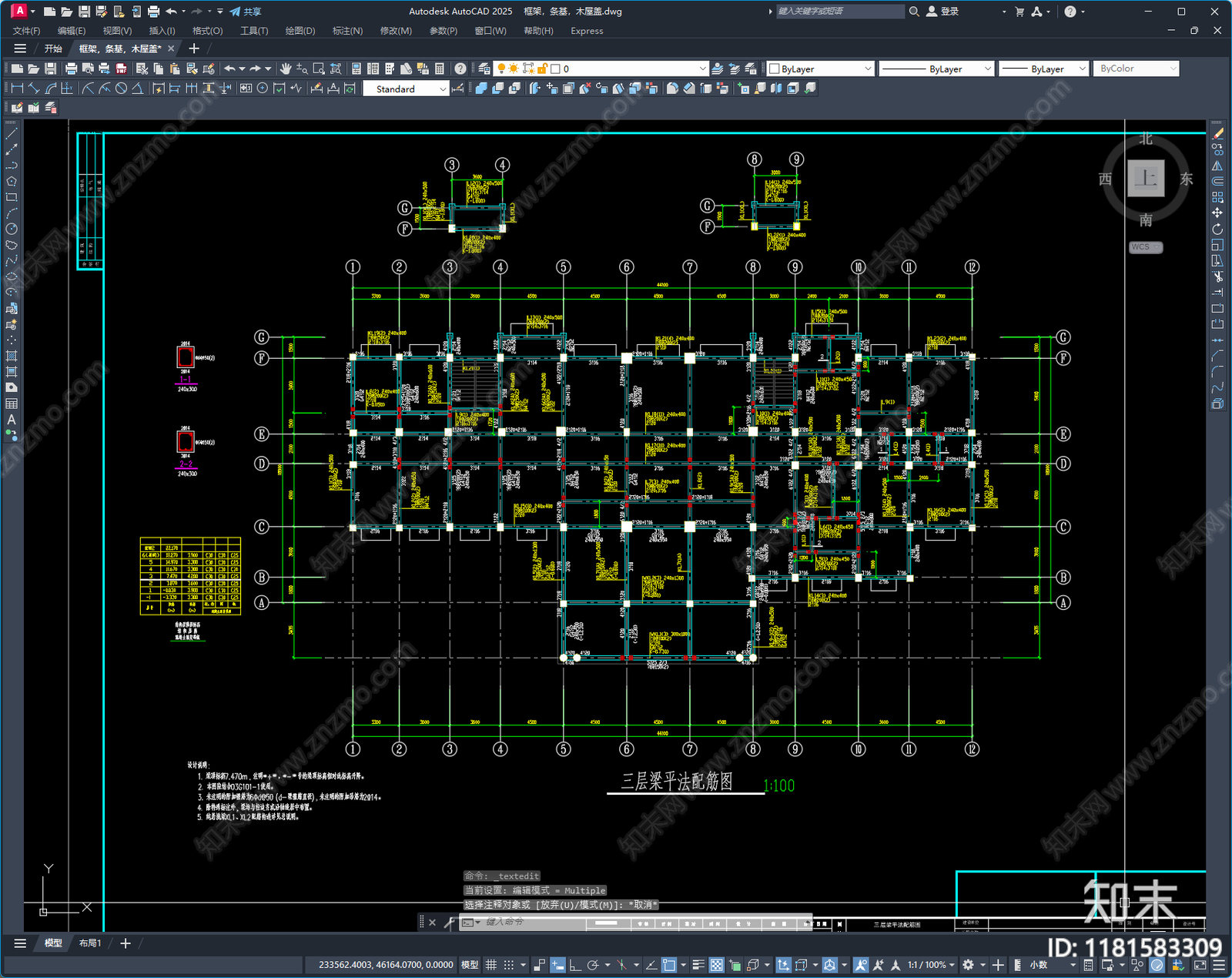Viewport: 1232px width, 978px height.
Task: Select the Multiline Text A tool
Action: coord(12,420)
